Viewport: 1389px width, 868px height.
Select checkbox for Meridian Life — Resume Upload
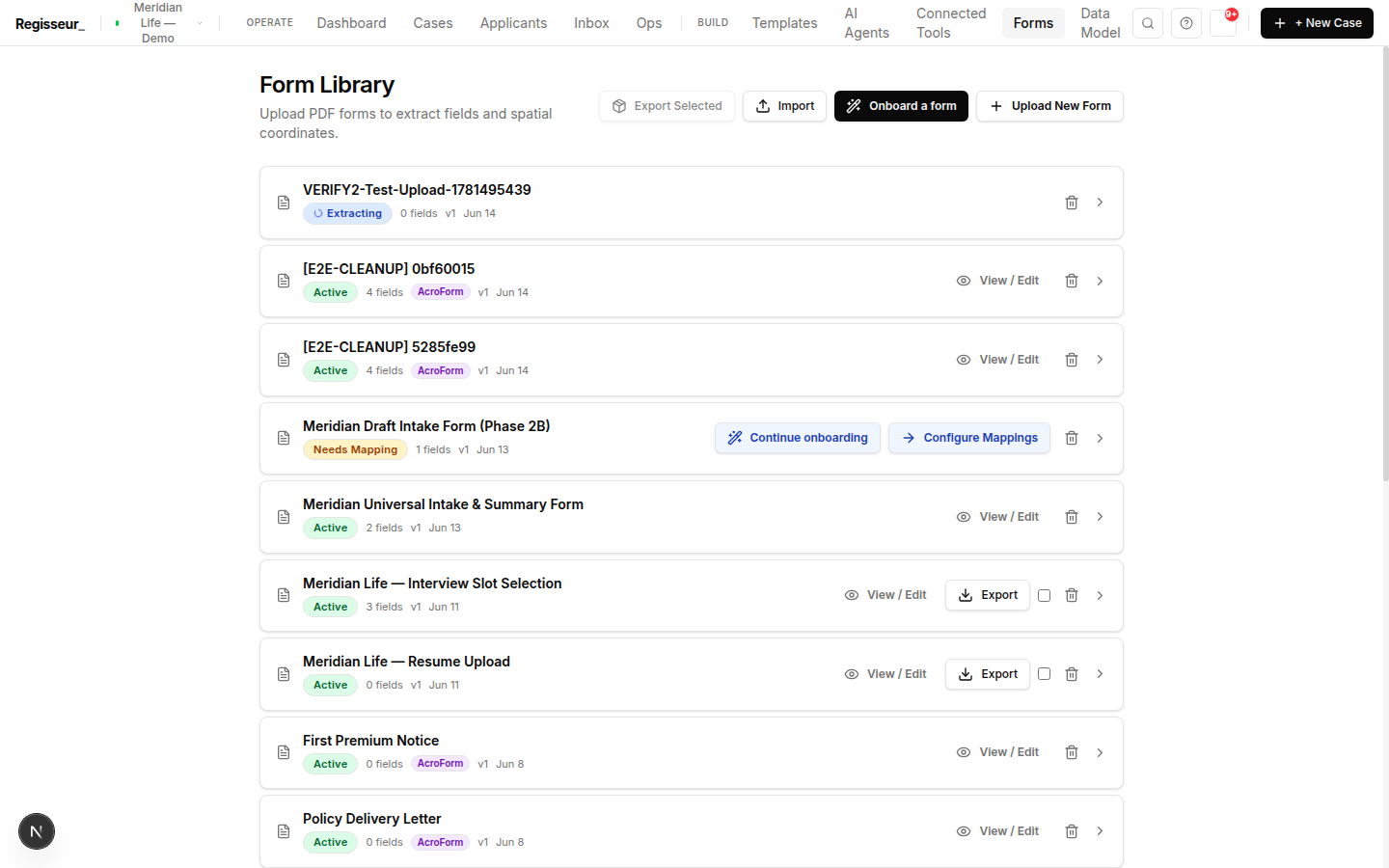coord(1044,674)
